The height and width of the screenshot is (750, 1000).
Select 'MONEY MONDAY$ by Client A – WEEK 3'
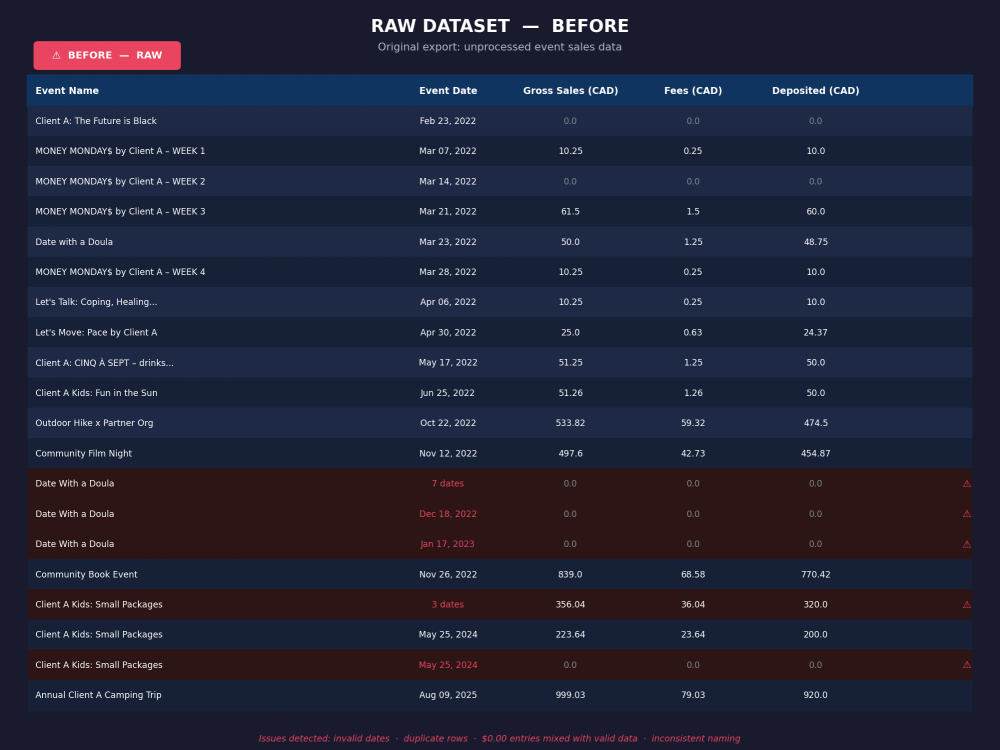(120, 211)
